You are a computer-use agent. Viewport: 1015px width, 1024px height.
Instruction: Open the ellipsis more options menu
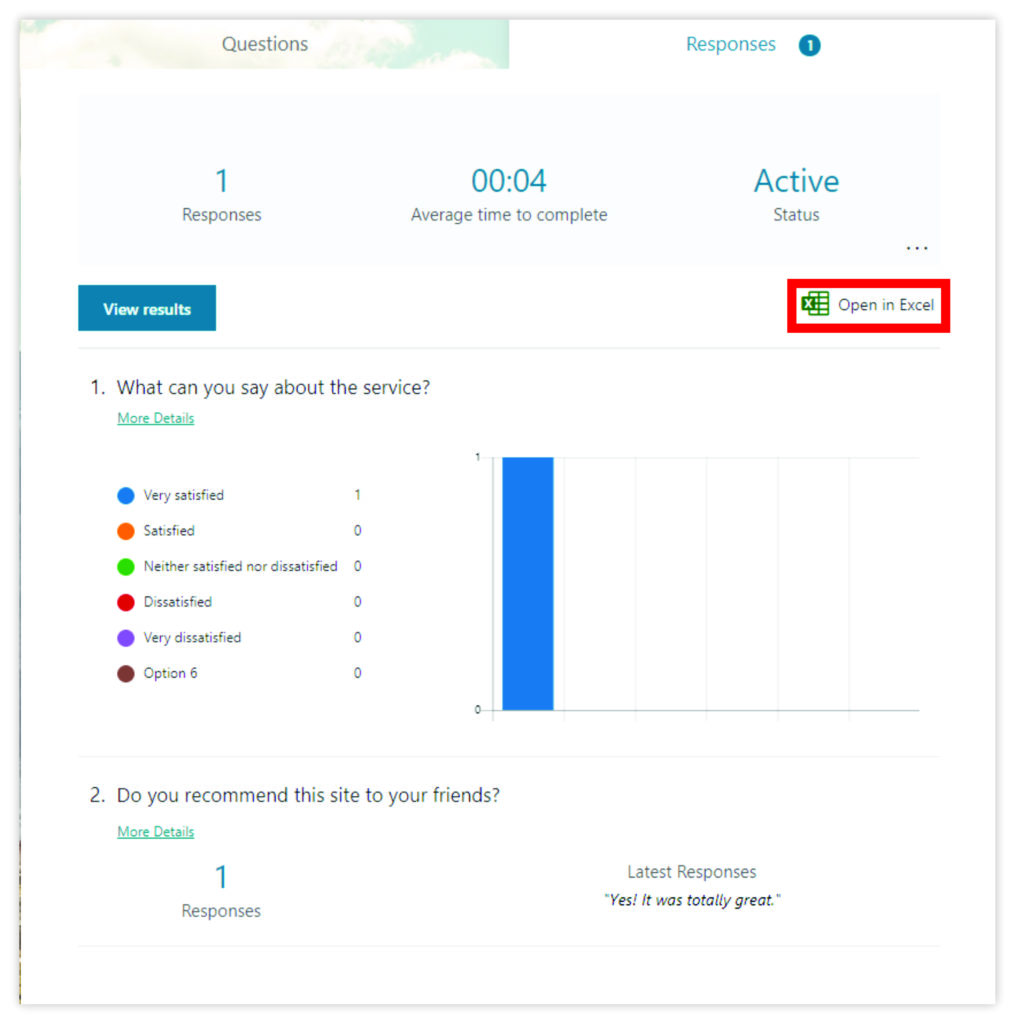click(917, 247)
